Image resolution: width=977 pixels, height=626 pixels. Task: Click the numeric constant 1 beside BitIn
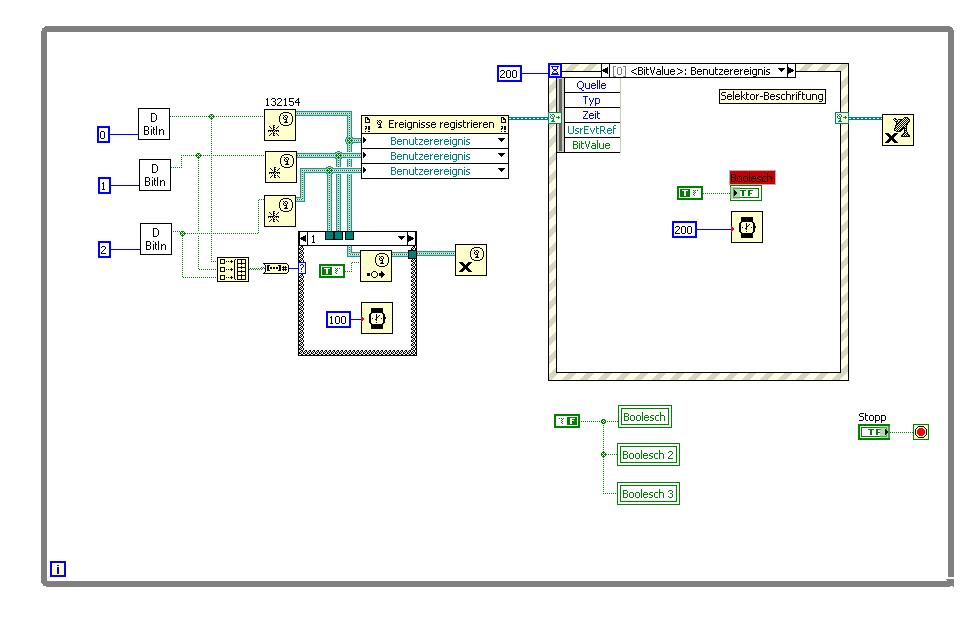coord(104,185)
